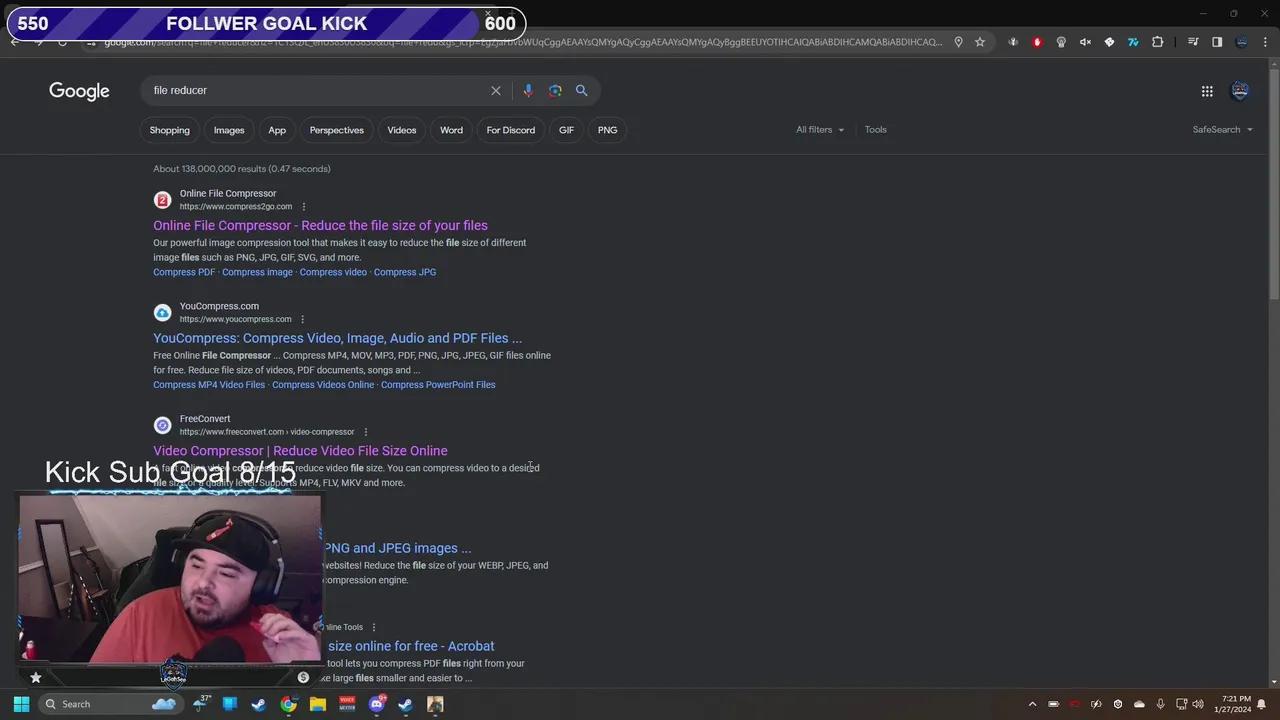Clear the search box with X

[x=495, y=90]
